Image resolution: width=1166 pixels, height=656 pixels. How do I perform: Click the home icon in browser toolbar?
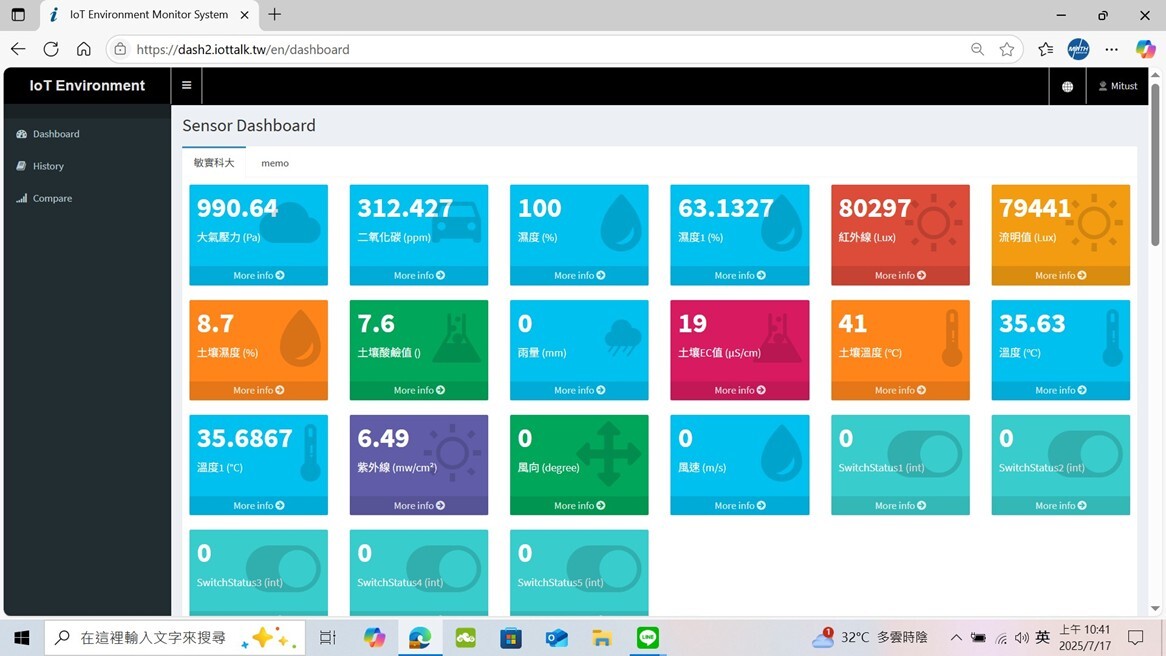tap(84, 49)
